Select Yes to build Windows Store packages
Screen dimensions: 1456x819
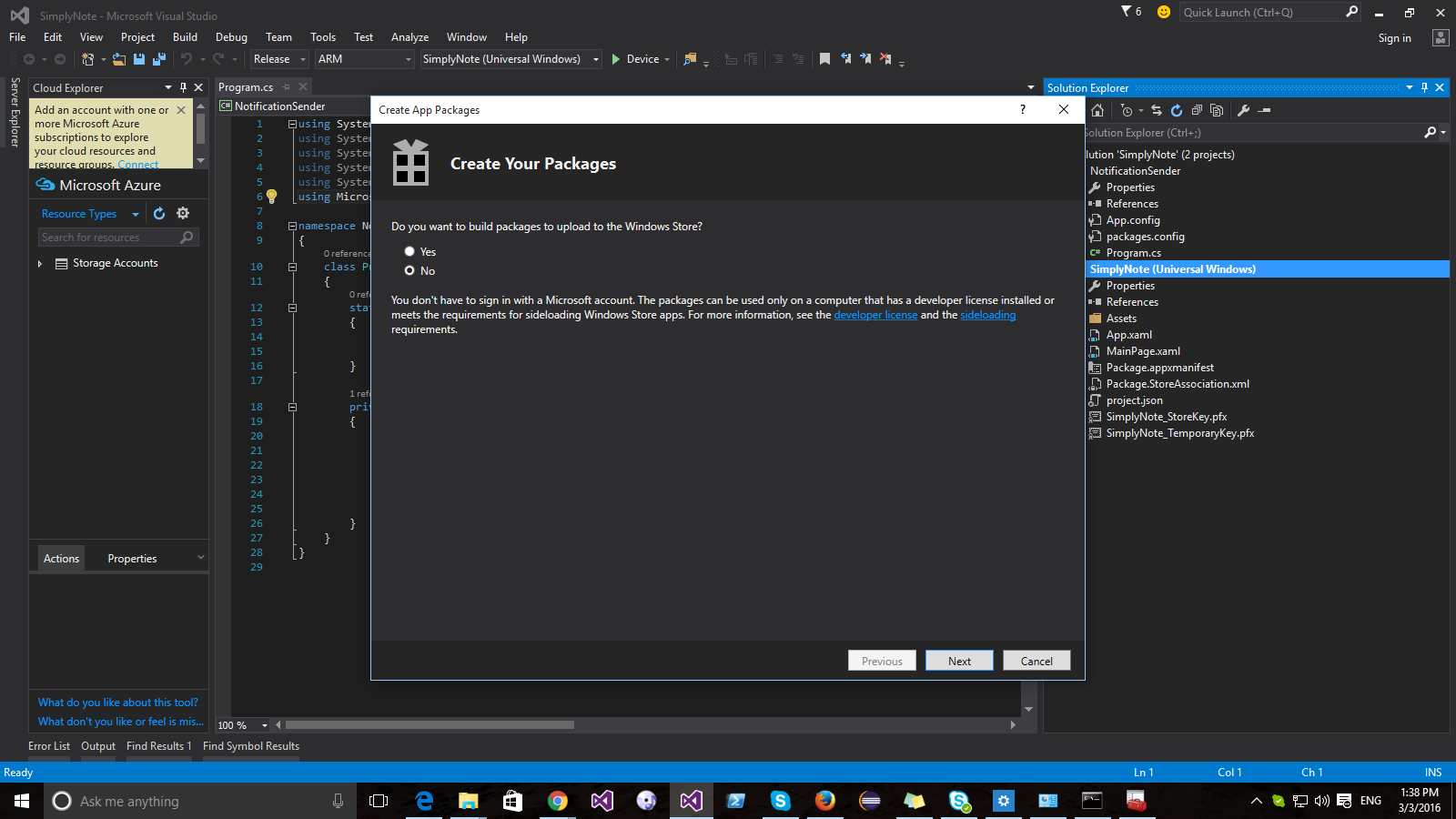(x=409, y=251)
